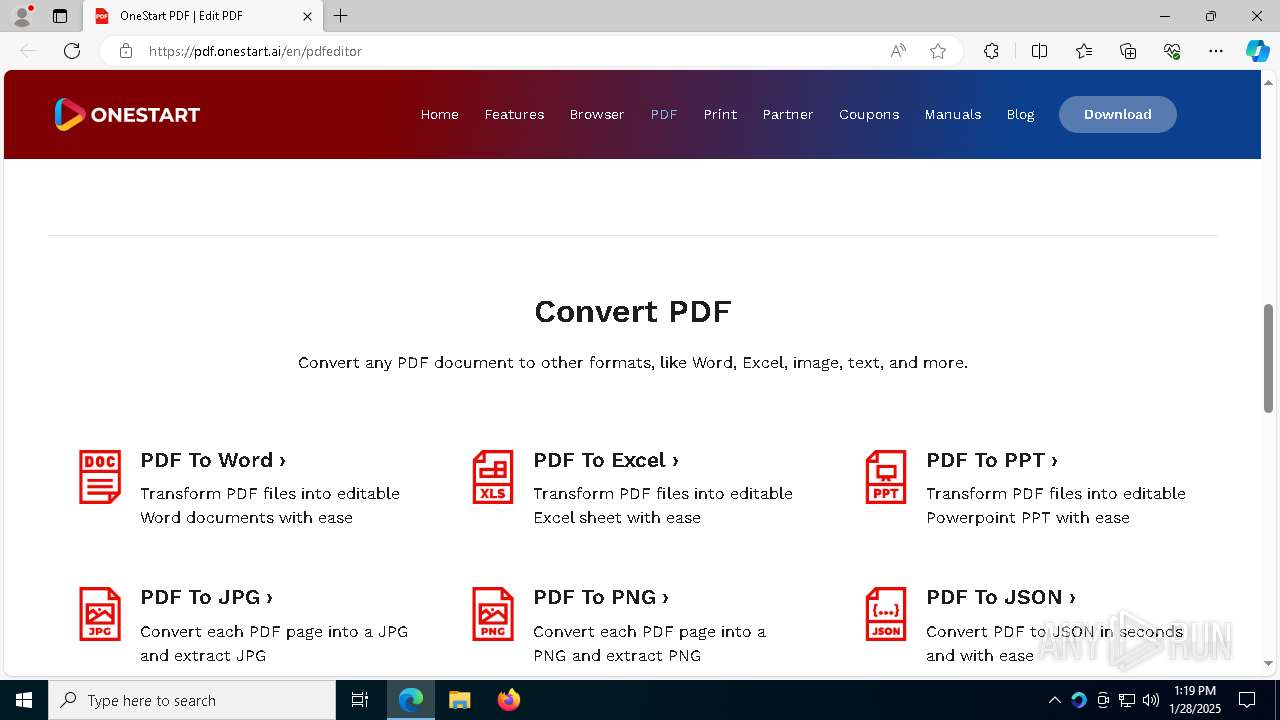Close the OneStart PDF tab

tap(307, 16)
